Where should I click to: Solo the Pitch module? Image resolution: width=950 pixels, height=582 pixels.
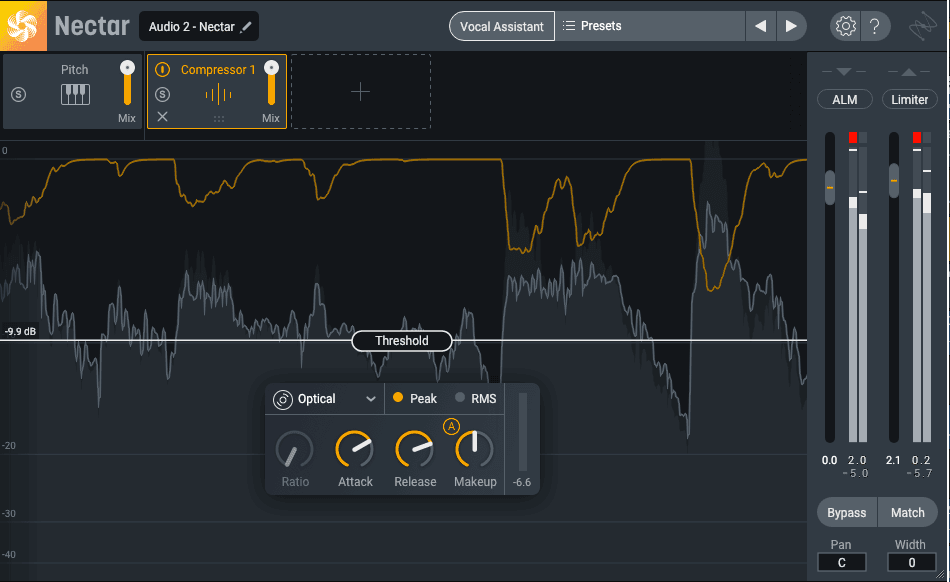point(19,94)
